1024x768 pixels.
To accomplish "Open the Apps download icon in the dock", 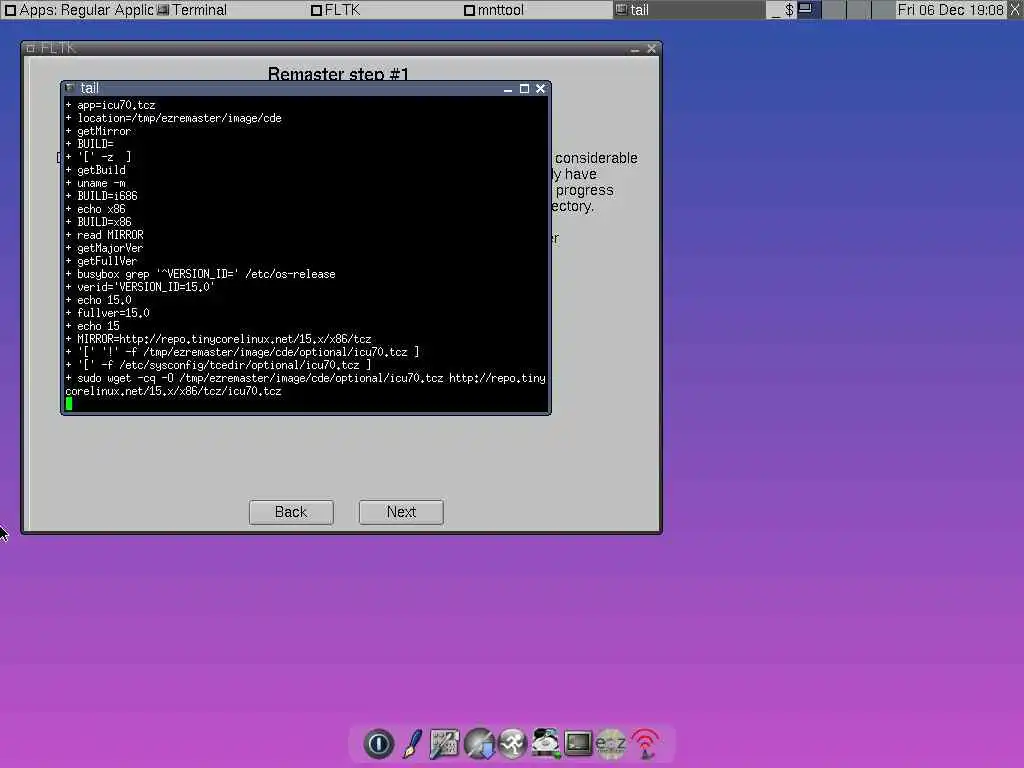I will tap(479, 744).
